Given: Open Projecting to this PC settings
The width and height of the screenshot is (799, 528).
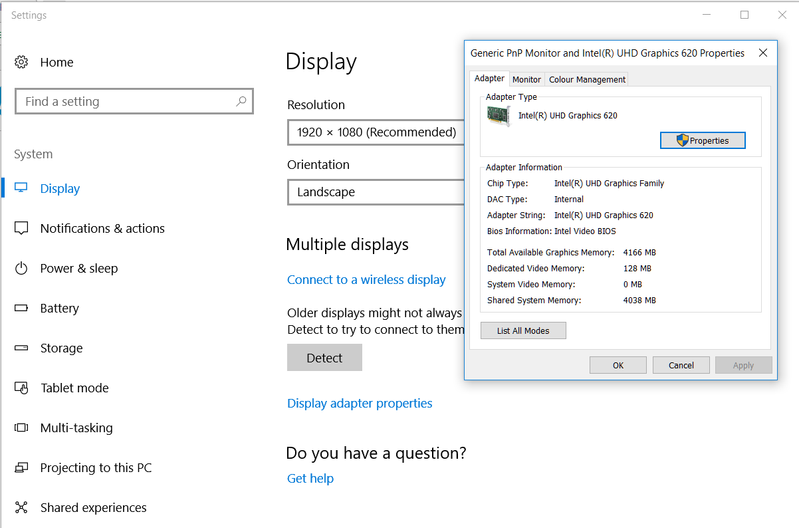Looking at the screenshot, I should [96, 467].
